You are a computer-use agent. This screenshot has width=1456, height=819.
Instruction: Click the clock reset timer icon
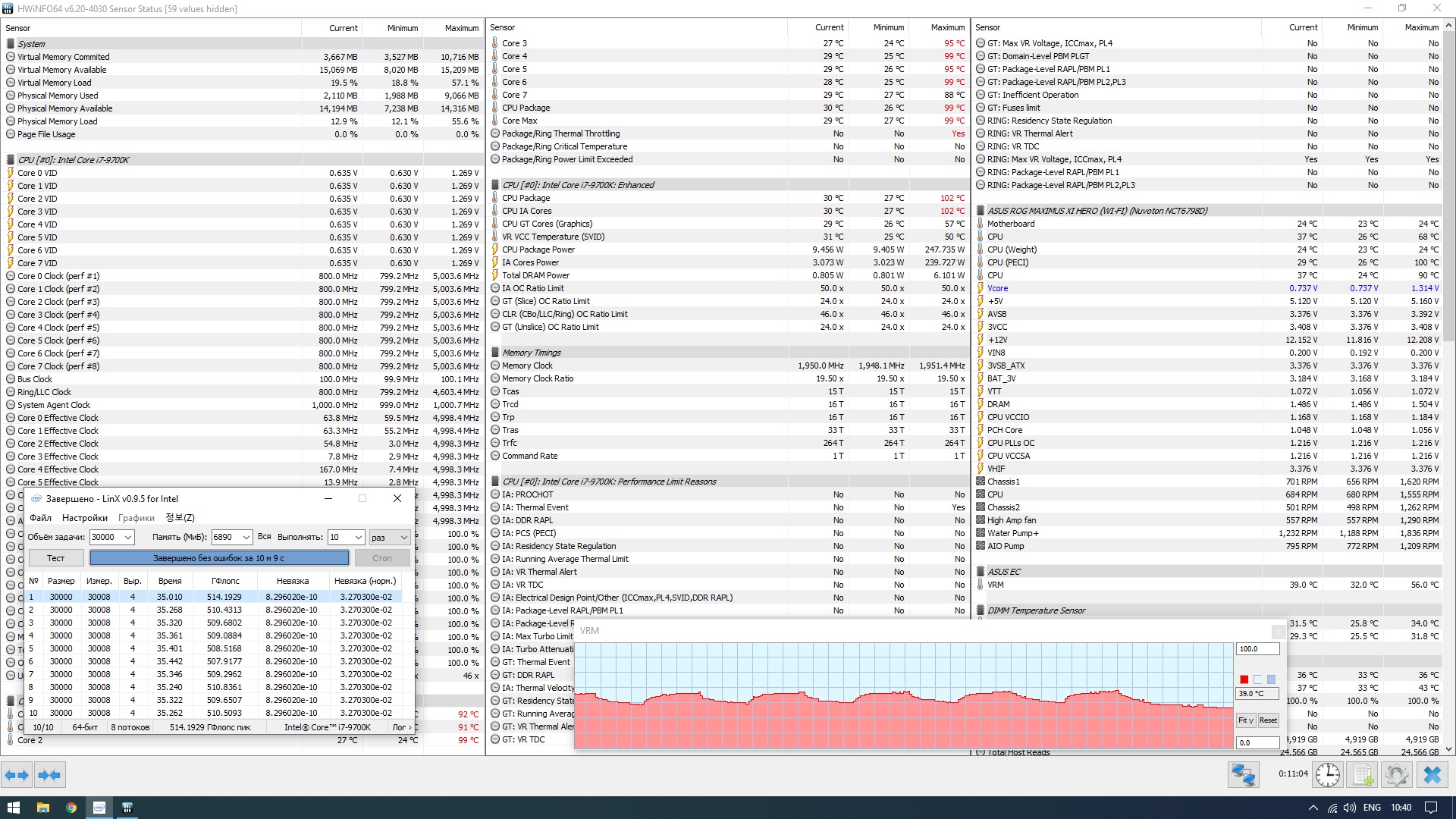[1327, 775]
